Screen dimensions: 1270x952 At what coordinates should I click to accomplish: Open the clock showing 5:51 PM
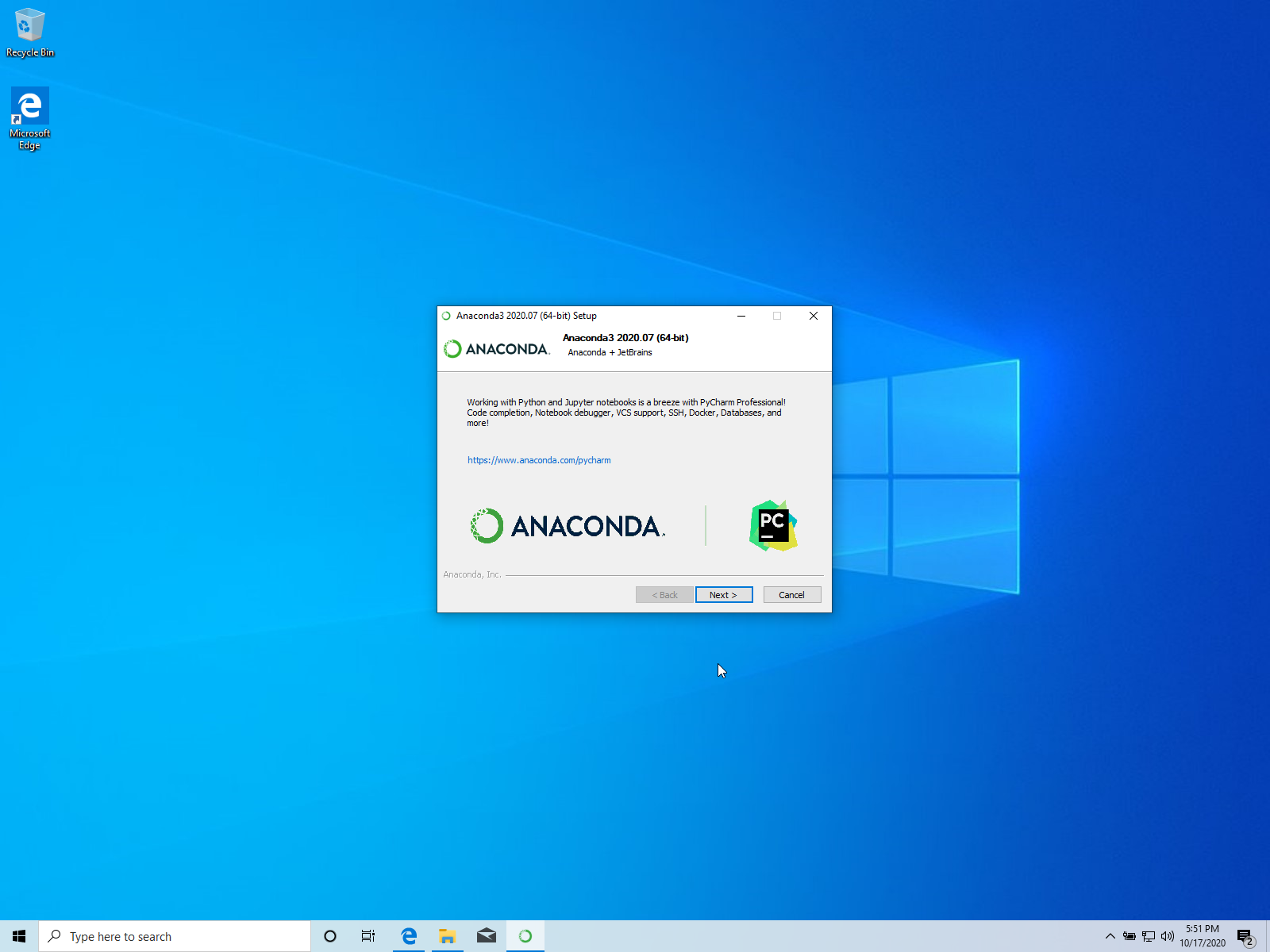tap(1203, 936)
